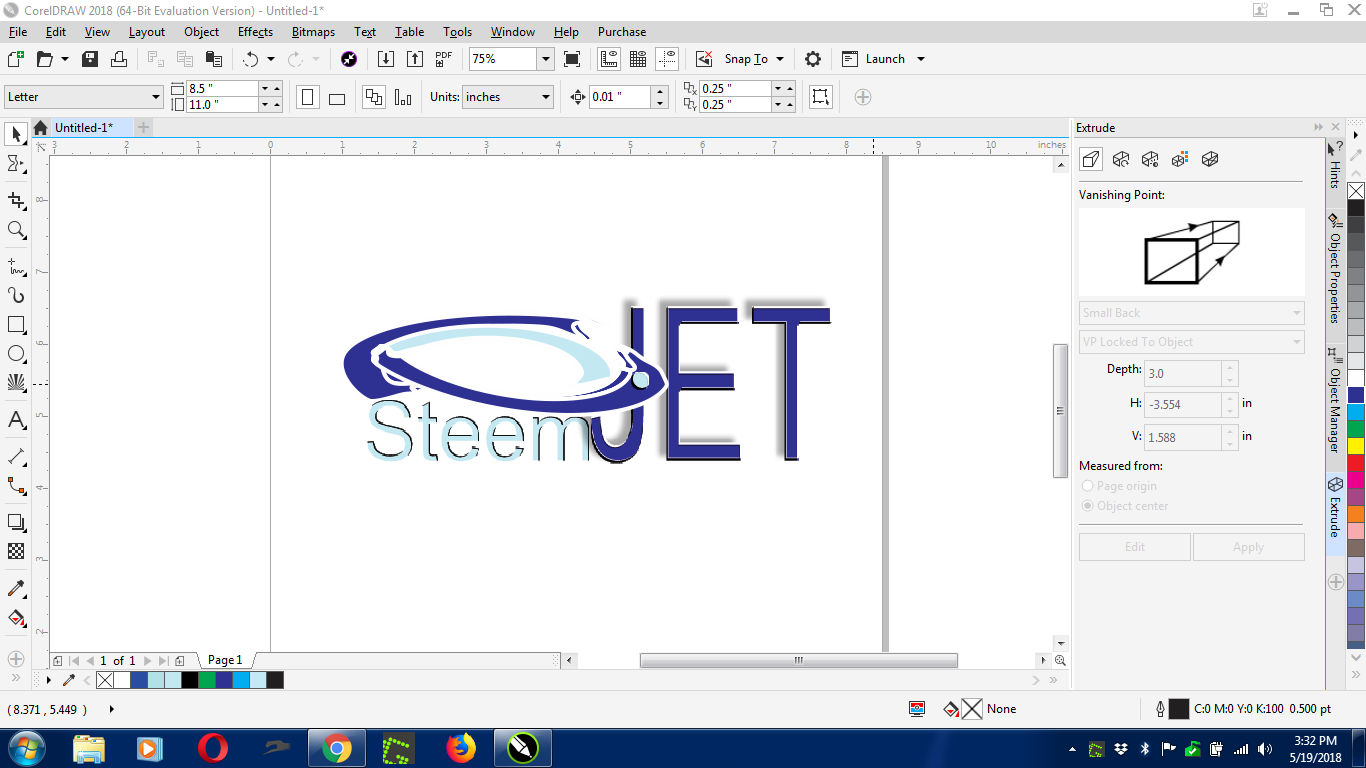Switch to the Object Manager docker tab
The image size is (1366, 768).
coord(1335,400)
